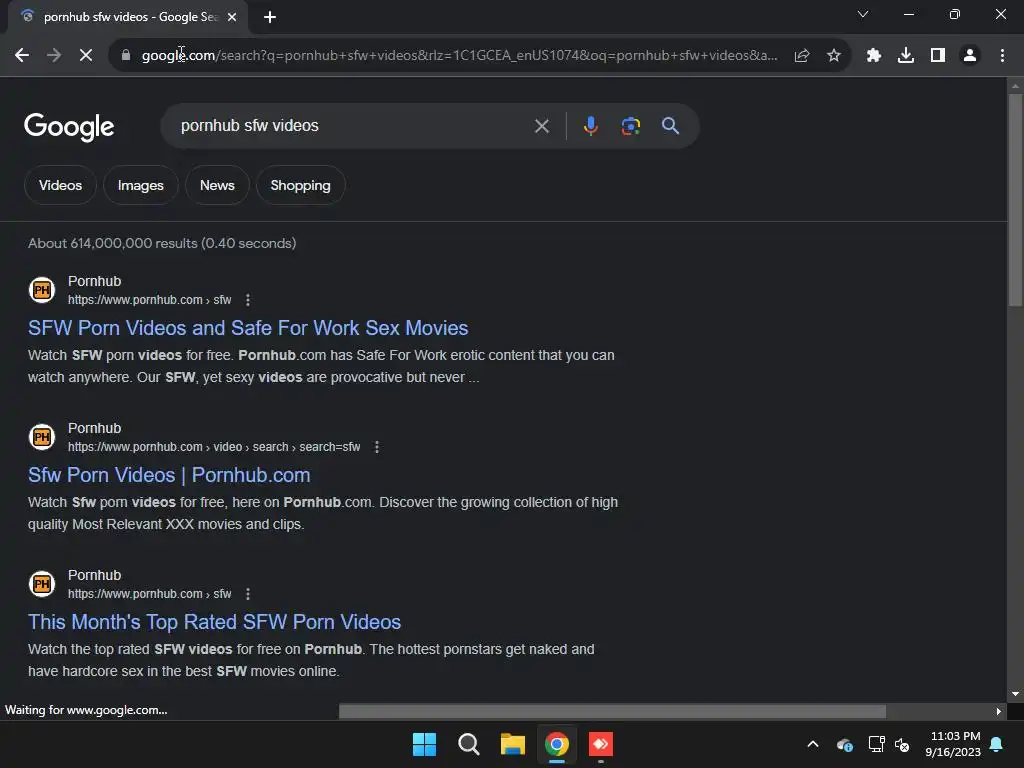Click the horizontal scrollbar thumb

[x=612, y=711]
